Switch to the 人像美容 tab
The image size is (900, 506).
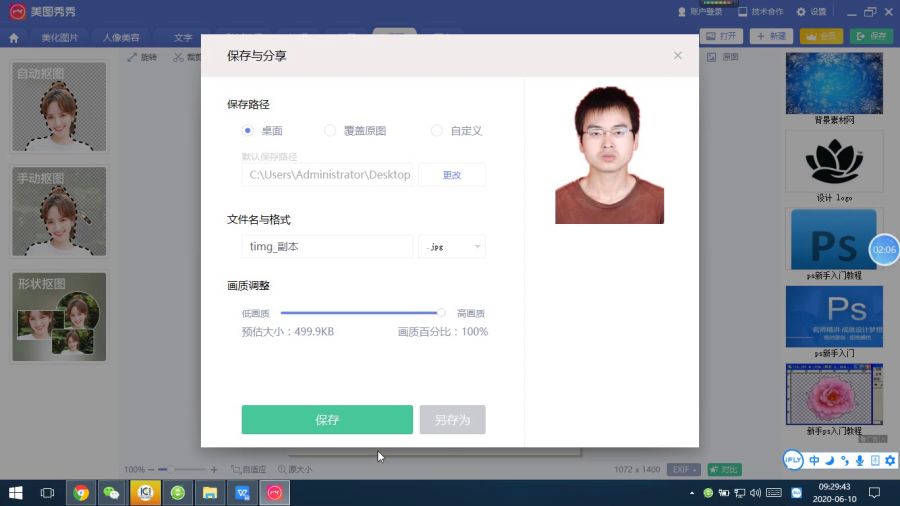coord(121,38)
